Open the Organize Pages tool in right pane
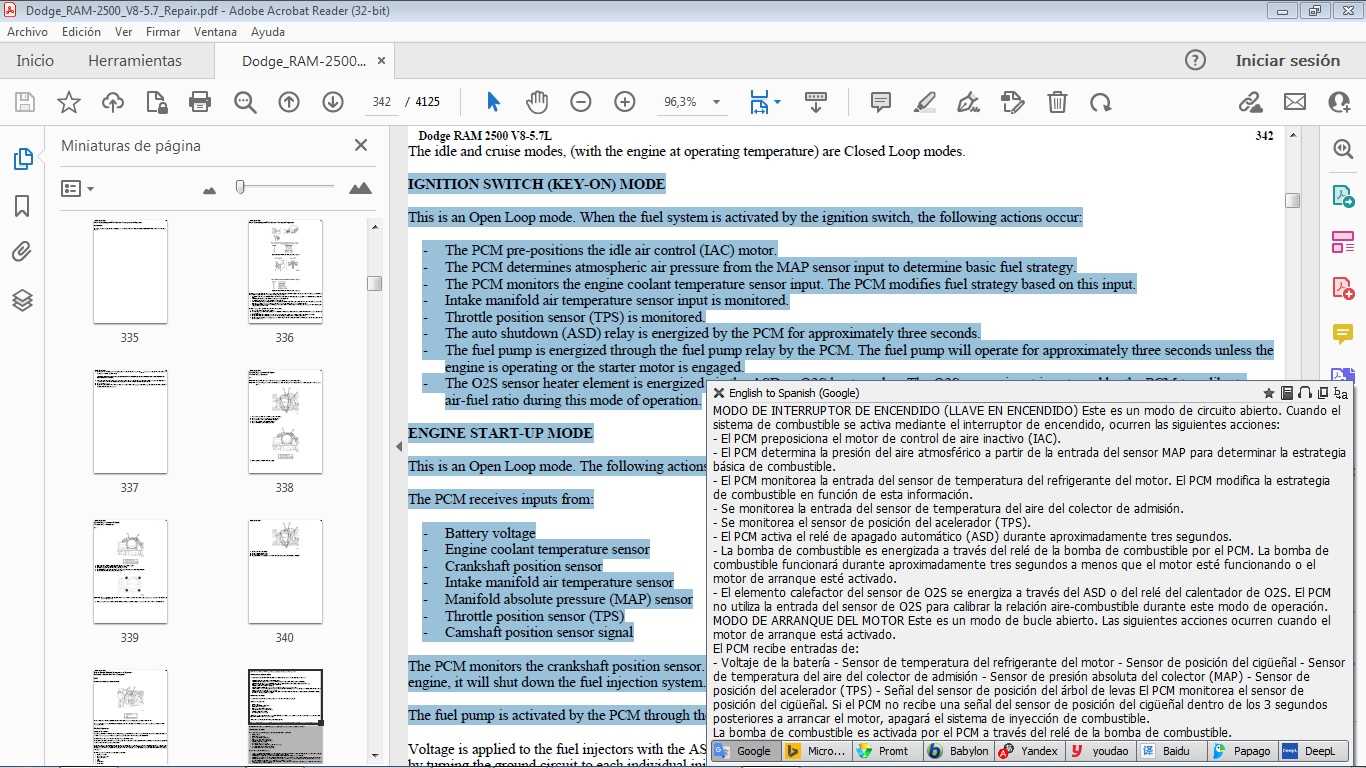This screenshot has width=1366, height=768. (x=1343, y=242)
